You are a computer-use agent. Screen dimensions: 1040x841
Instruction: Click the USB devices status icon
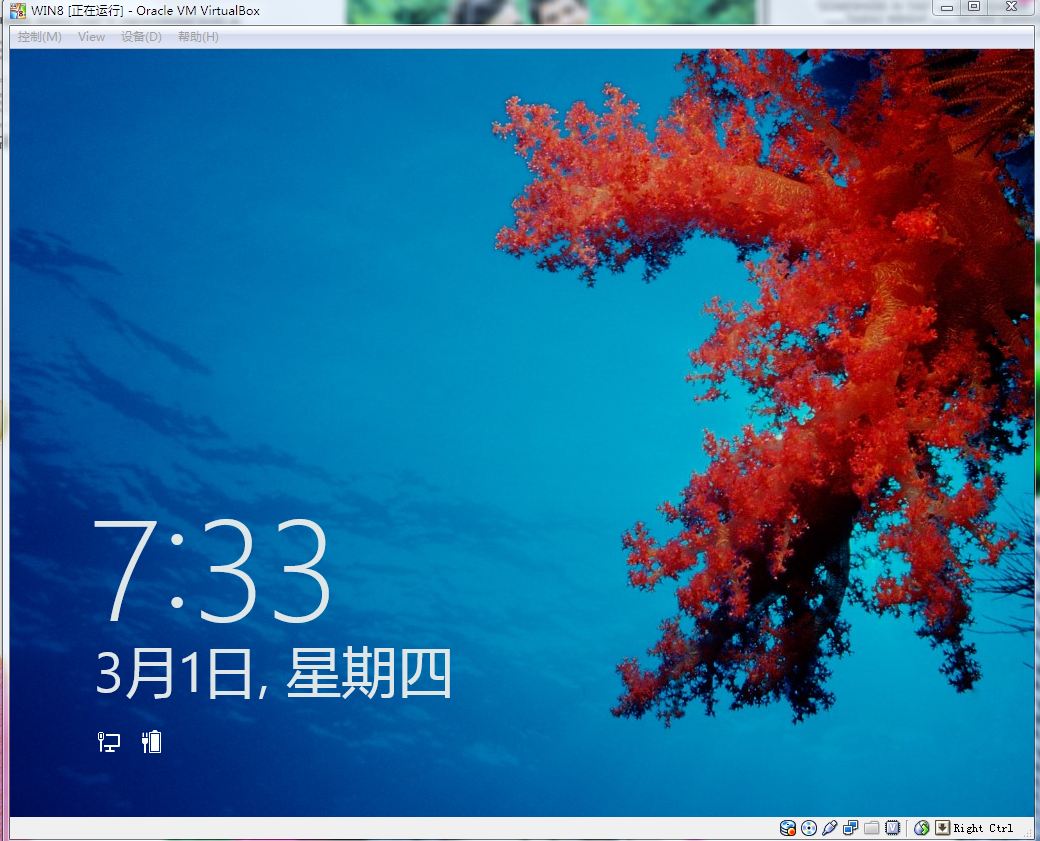pyautogui.click(x=829, y=828)
